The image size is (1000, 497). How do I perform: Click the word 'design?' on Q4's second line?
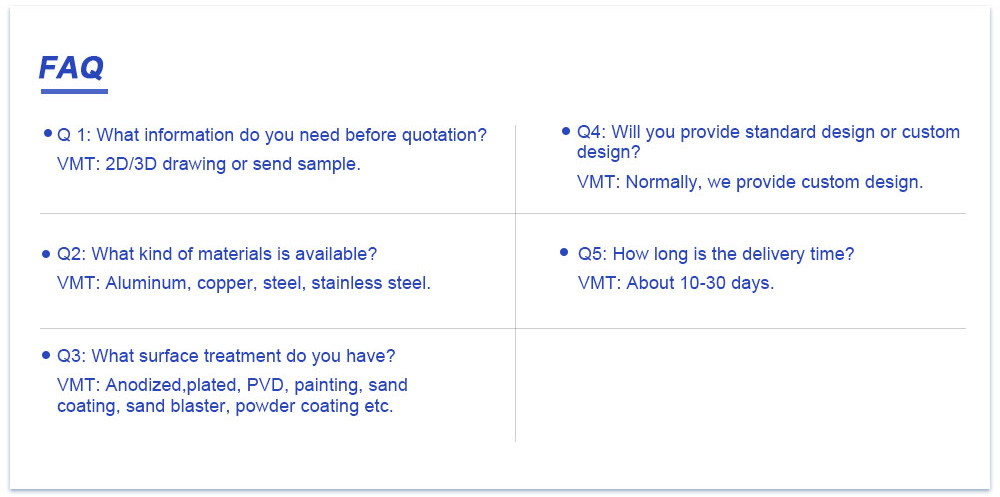point(609,153)
